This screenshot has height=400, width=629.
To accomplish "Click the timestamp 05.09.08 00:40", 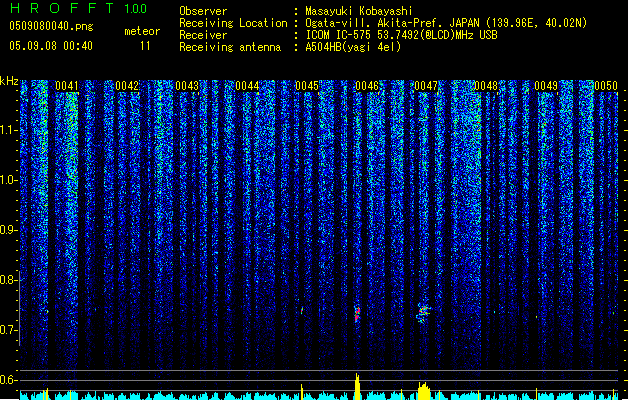I will pos(51,46).
